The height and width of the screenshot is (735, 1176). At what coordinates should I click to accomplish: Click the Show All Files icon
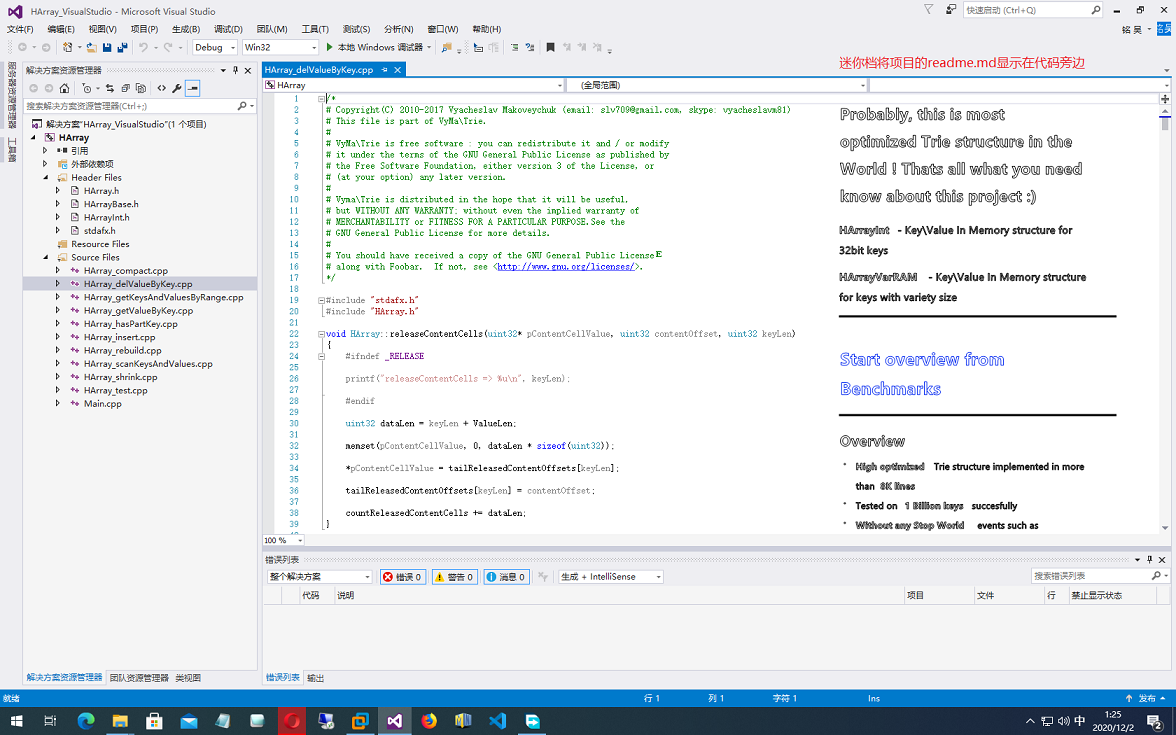point(140,88)
